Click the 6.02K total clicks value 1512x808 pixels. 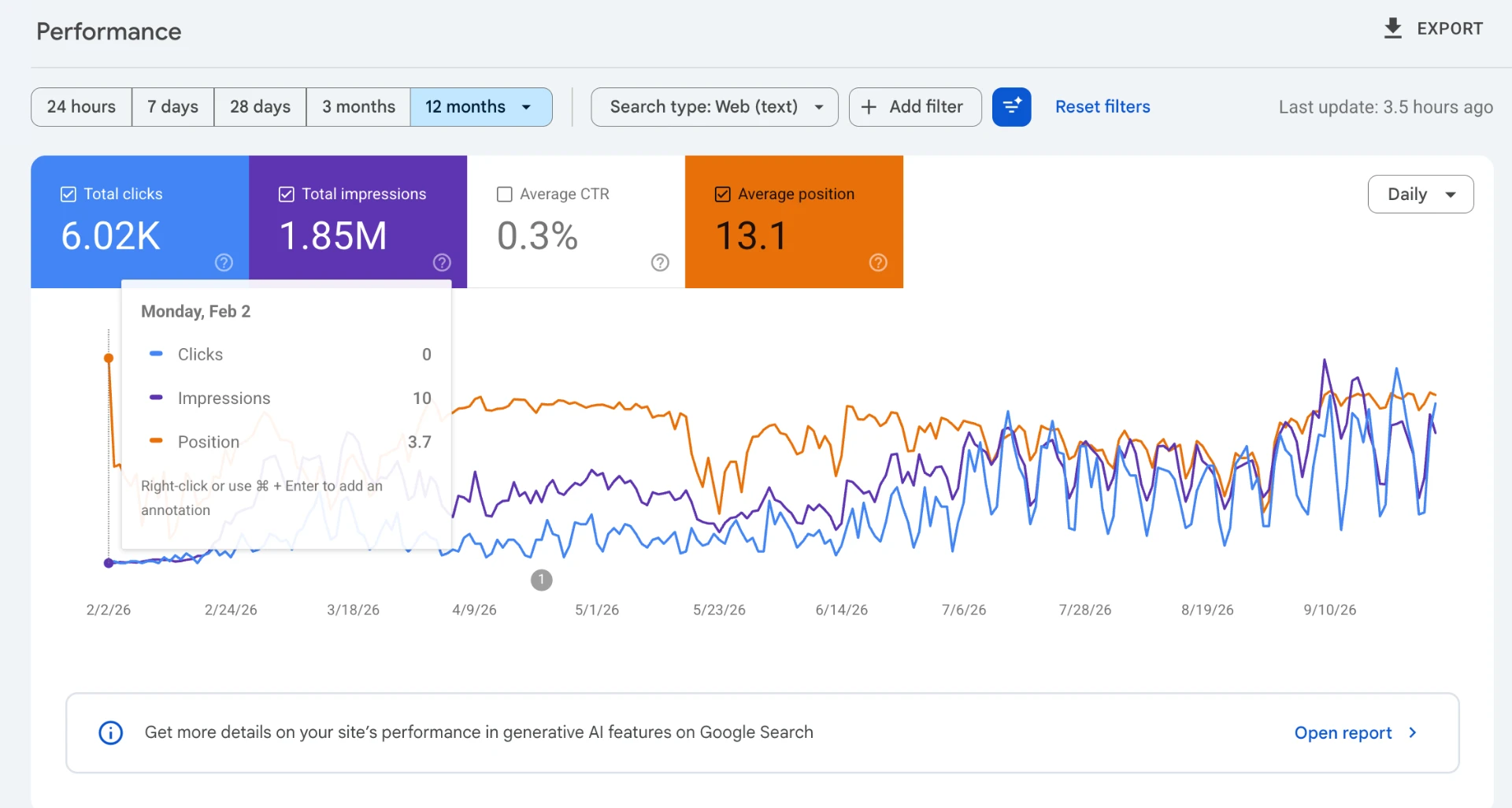pyautogui.click(x=110, y=235)
